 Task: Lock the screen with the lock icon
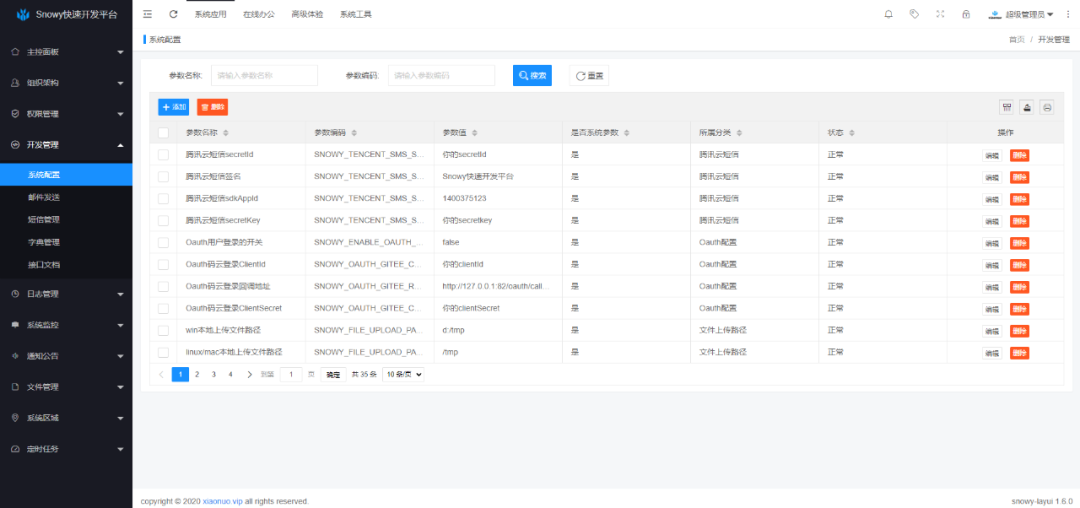(966, 14)
